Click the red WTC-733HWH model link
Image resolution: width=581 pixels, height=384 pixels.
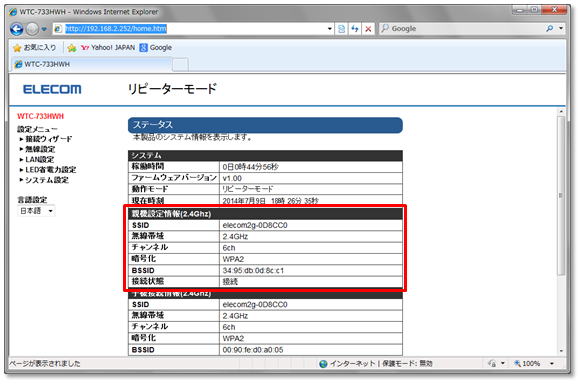[x=40, y=116]
